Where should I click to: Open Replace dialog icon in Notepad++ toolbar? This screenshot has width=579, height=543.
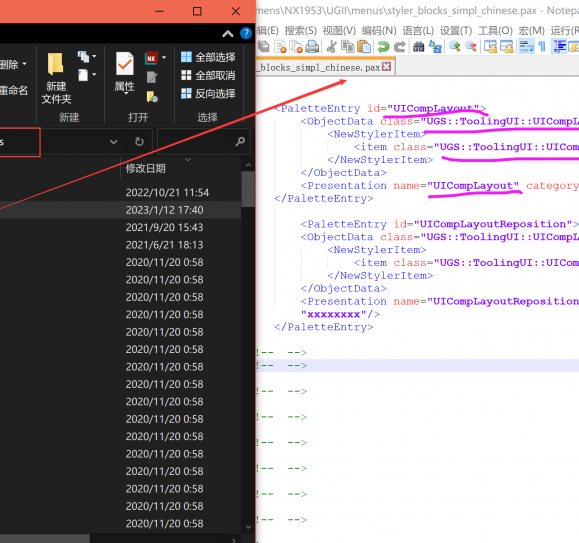click(x=435, y=47)
